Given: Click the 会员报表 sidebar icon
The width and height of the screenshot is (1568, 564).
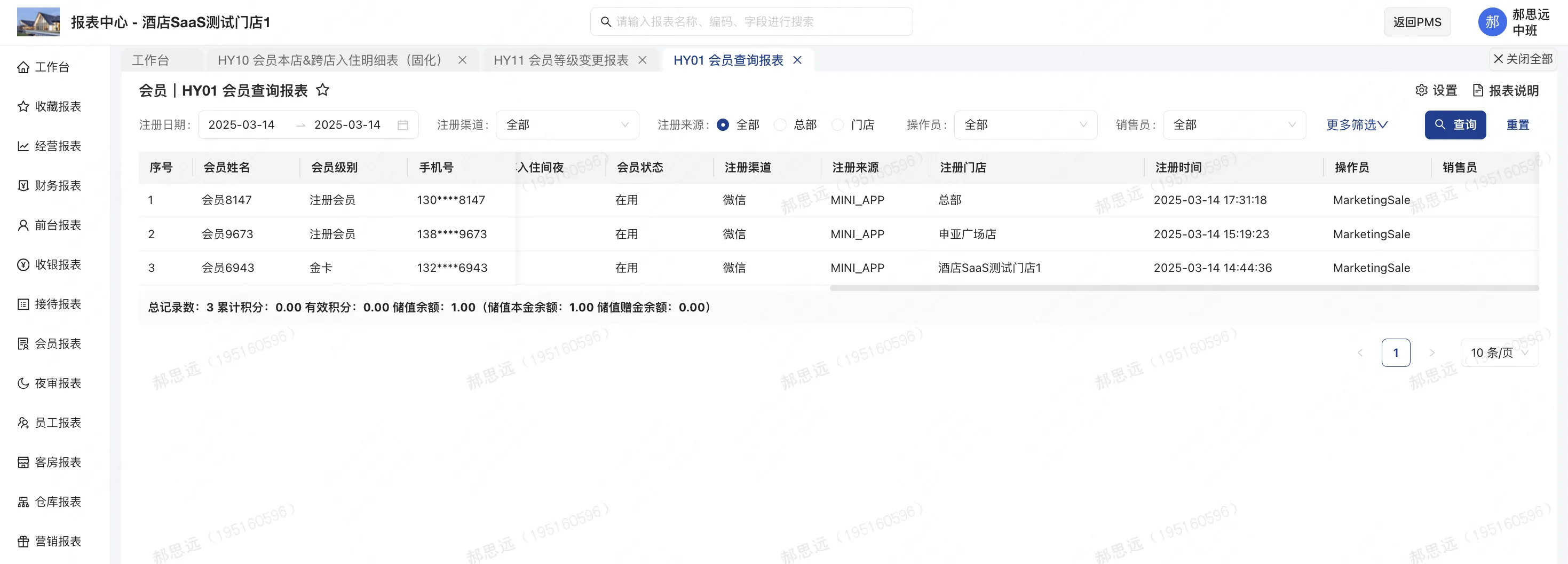Looking at the screenshot, I should (x=23, y=343).
